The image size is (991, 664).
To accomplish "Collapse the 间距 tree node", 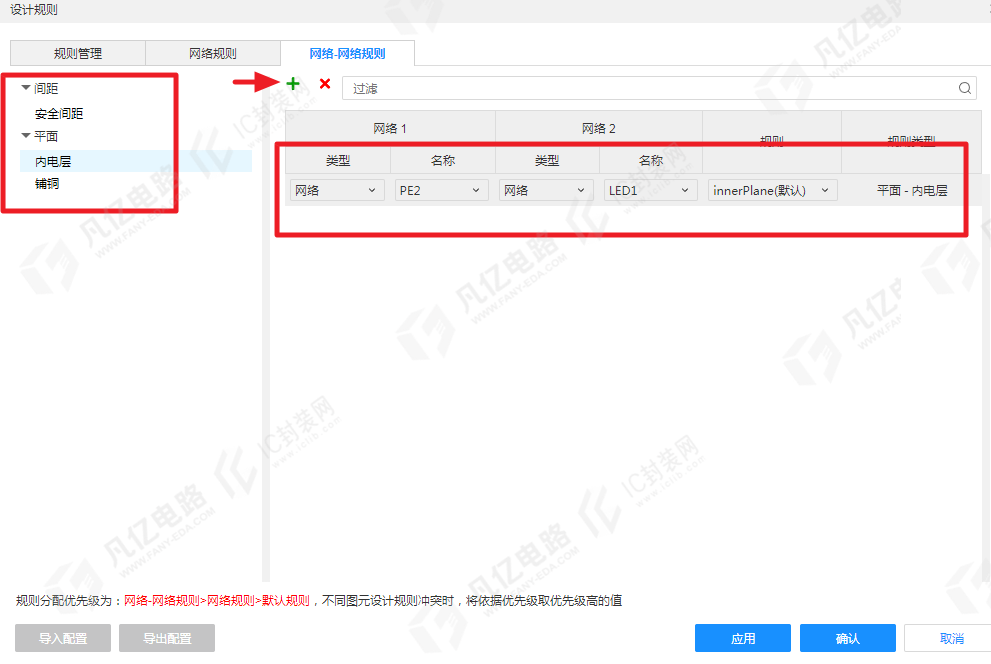I will tap(26, 88).
